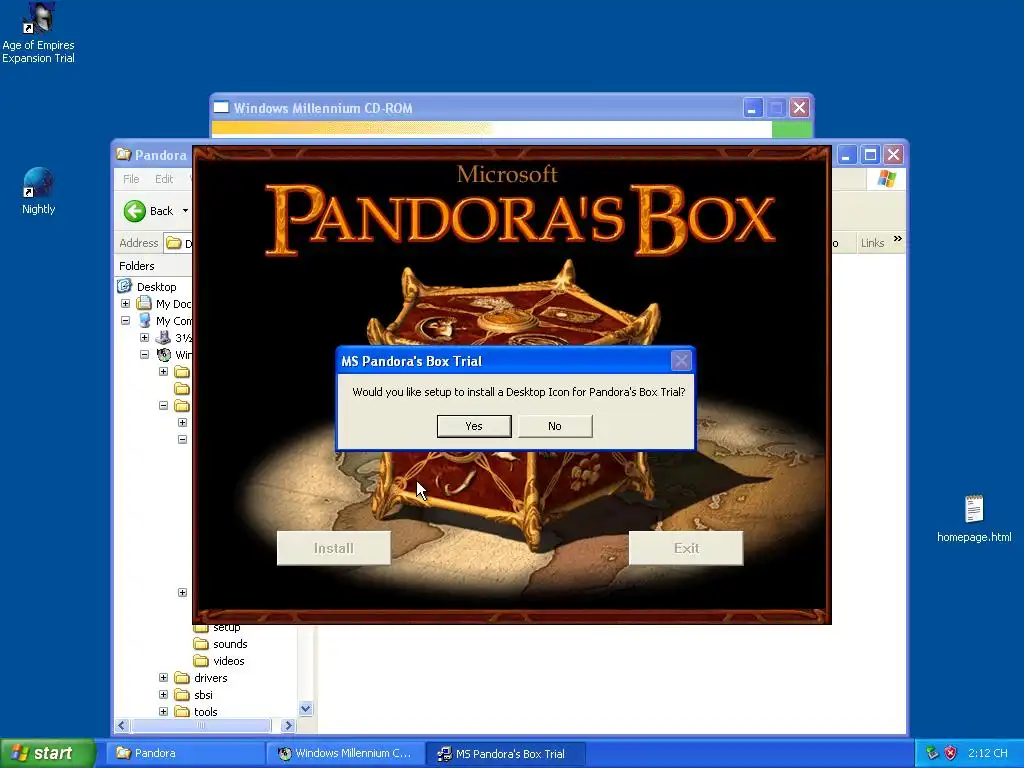Click the Exit button on Pandora's Box splash
This screenshot has height=768, width=1024.
coord(686,548)
